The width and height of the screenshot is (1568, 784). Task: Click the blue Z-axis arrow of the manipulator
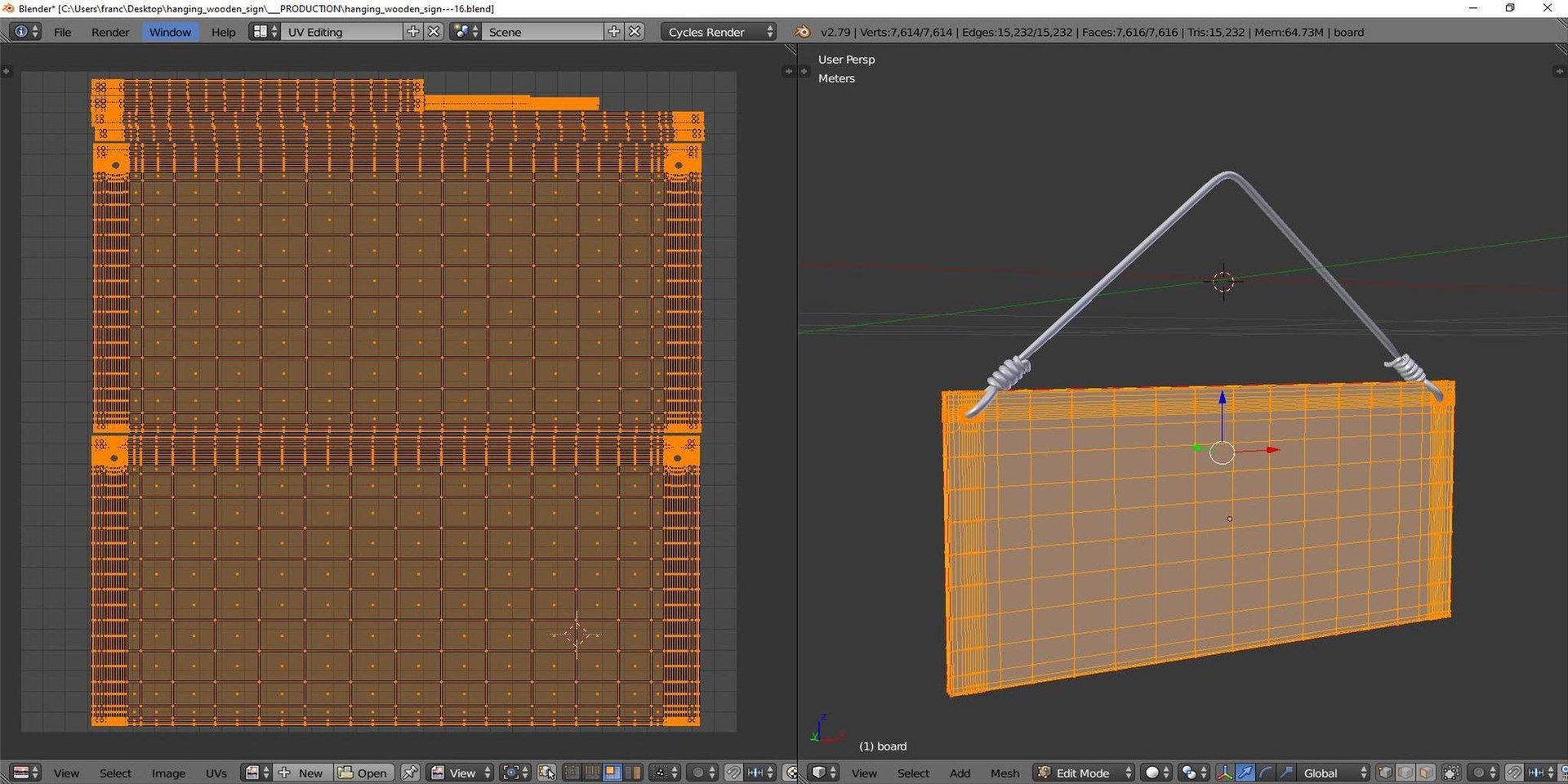[x=1223, y=400]
